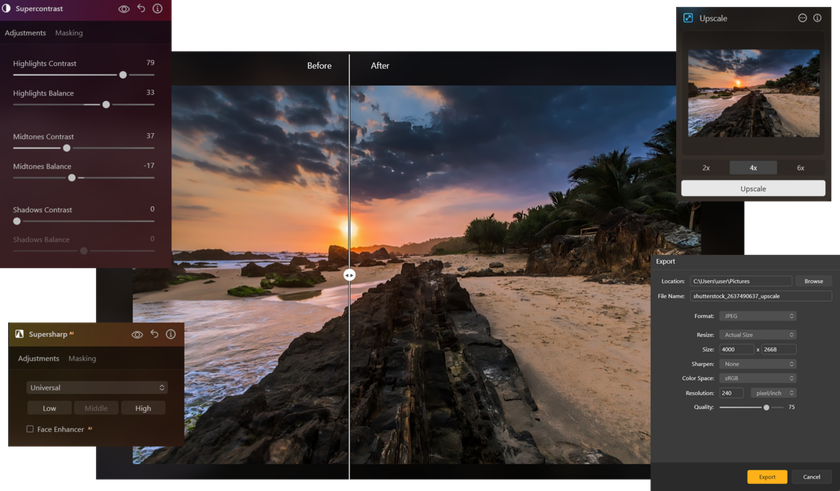Open the Sharpen None dropdown

pyautogui.click(x=758, y=364)
